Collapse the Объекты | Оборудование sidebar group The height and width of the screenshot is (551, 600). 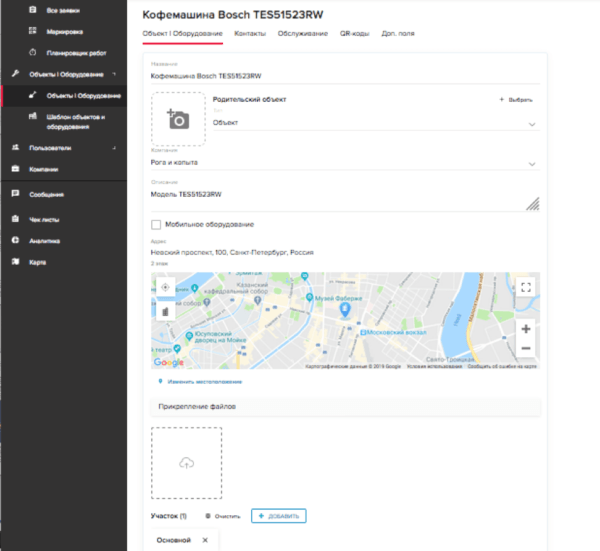[114, 73]
